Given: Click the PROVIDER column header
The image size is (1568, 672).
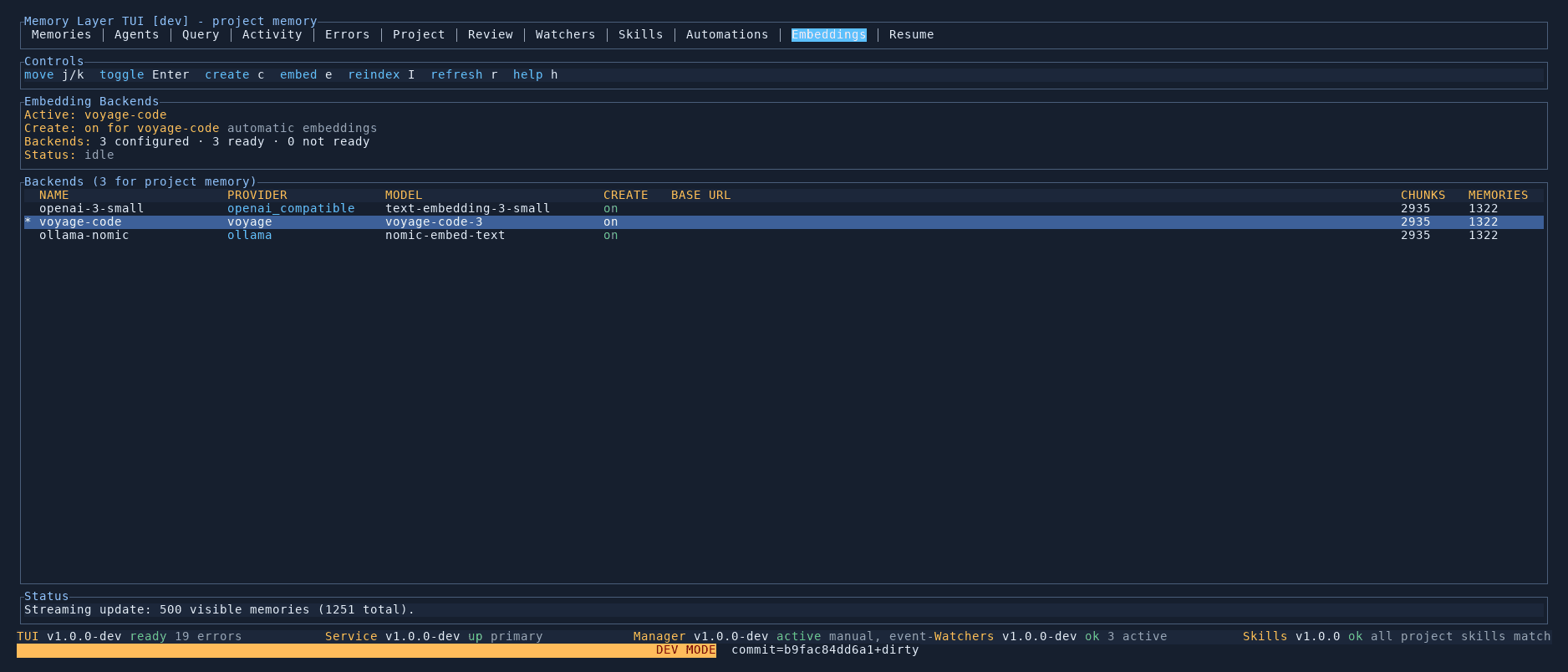Looking at the screenshot, I should (x=257, y=195).
